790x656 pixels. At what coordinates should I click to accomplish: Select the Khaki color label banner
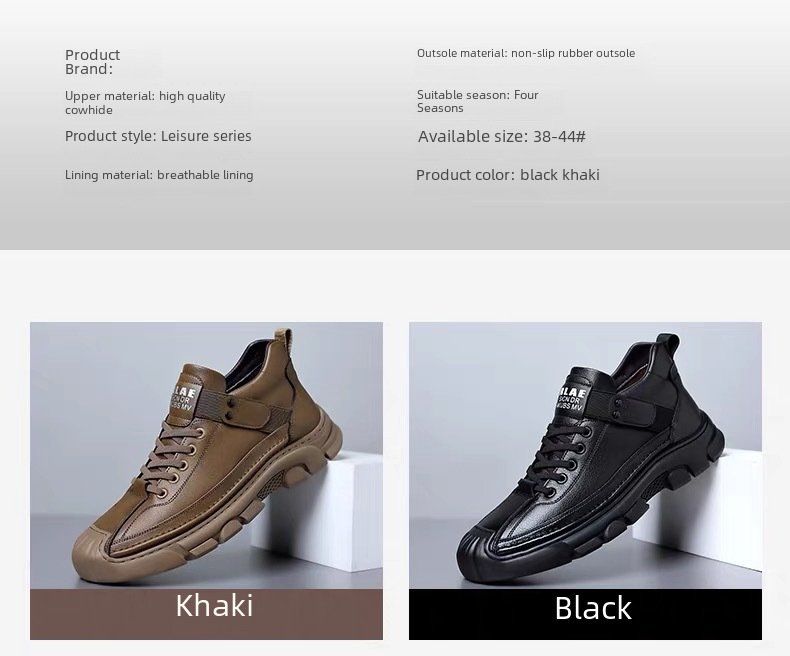click(x=206, y=614)
